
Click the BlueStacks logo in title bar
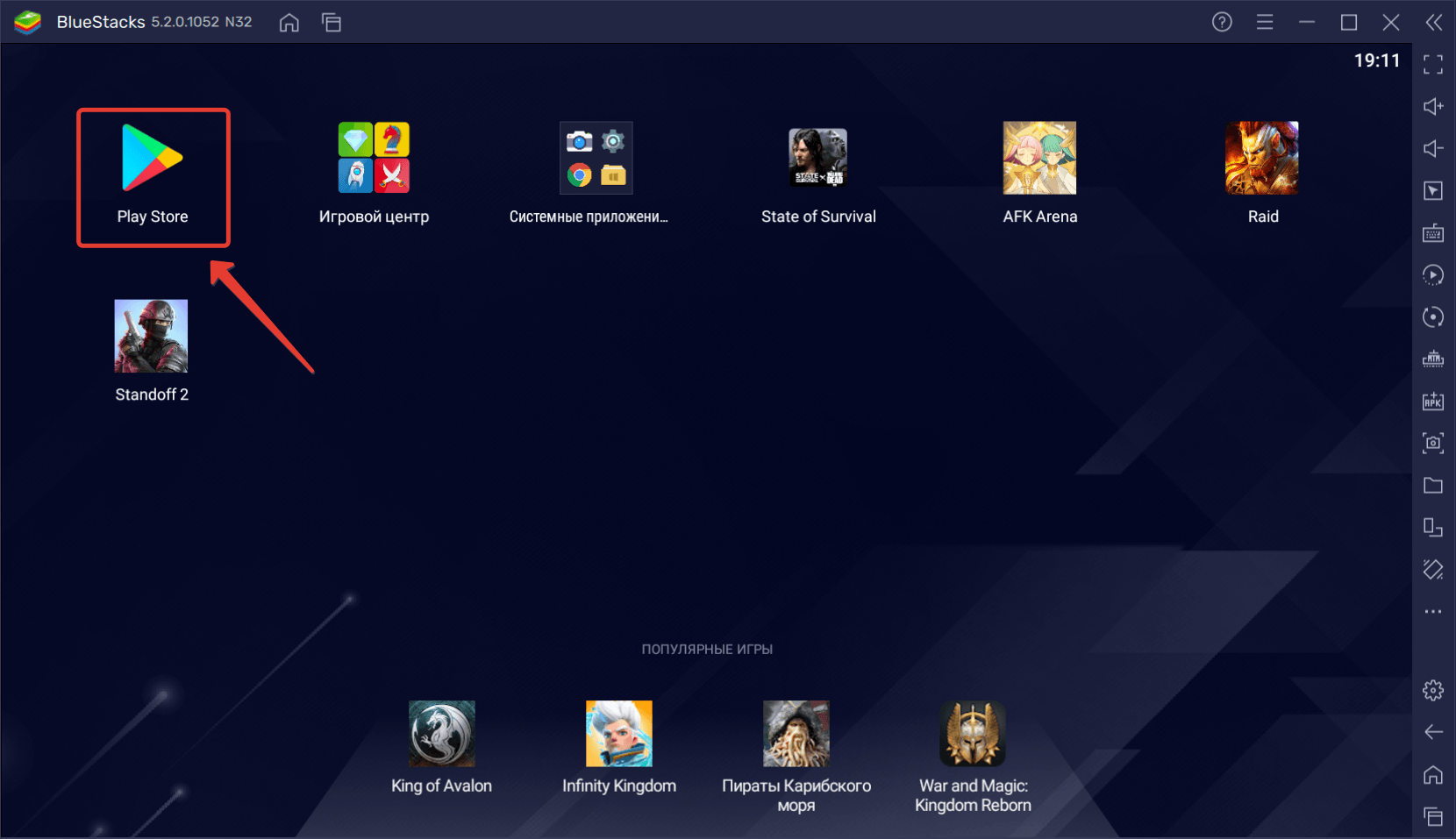tap(28, 22)
